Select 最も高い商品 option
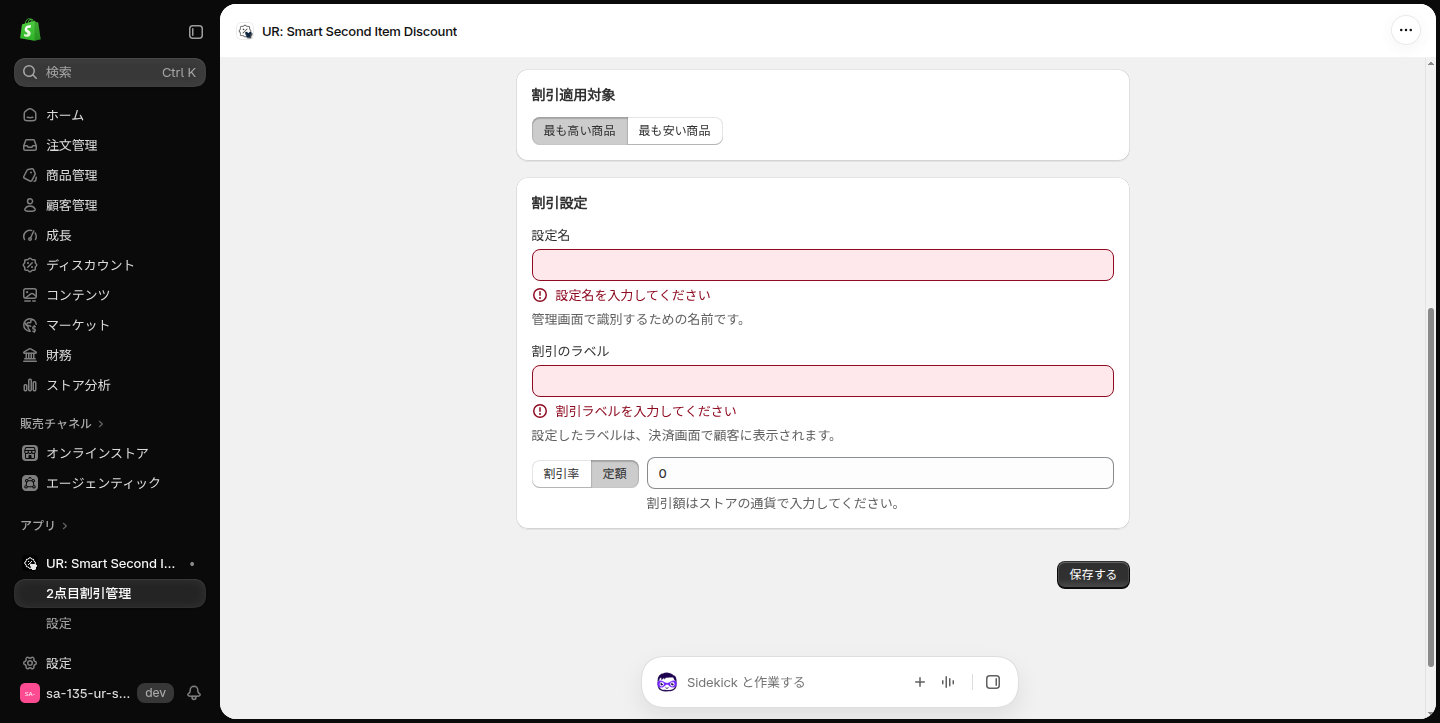1440x723 pixels. coord(580,131)
